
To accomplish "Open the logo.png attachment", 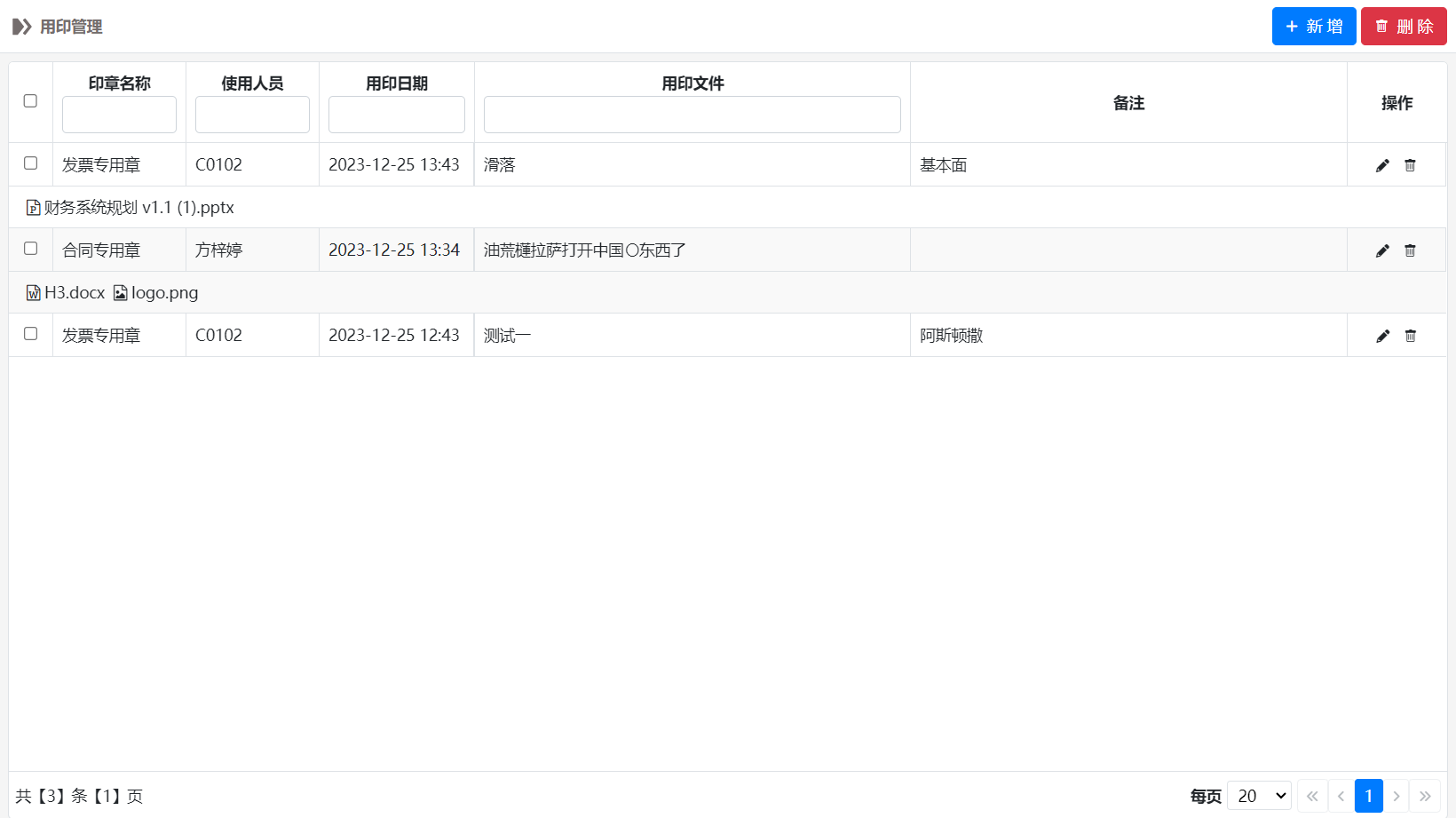I will (x=164, y=293).
